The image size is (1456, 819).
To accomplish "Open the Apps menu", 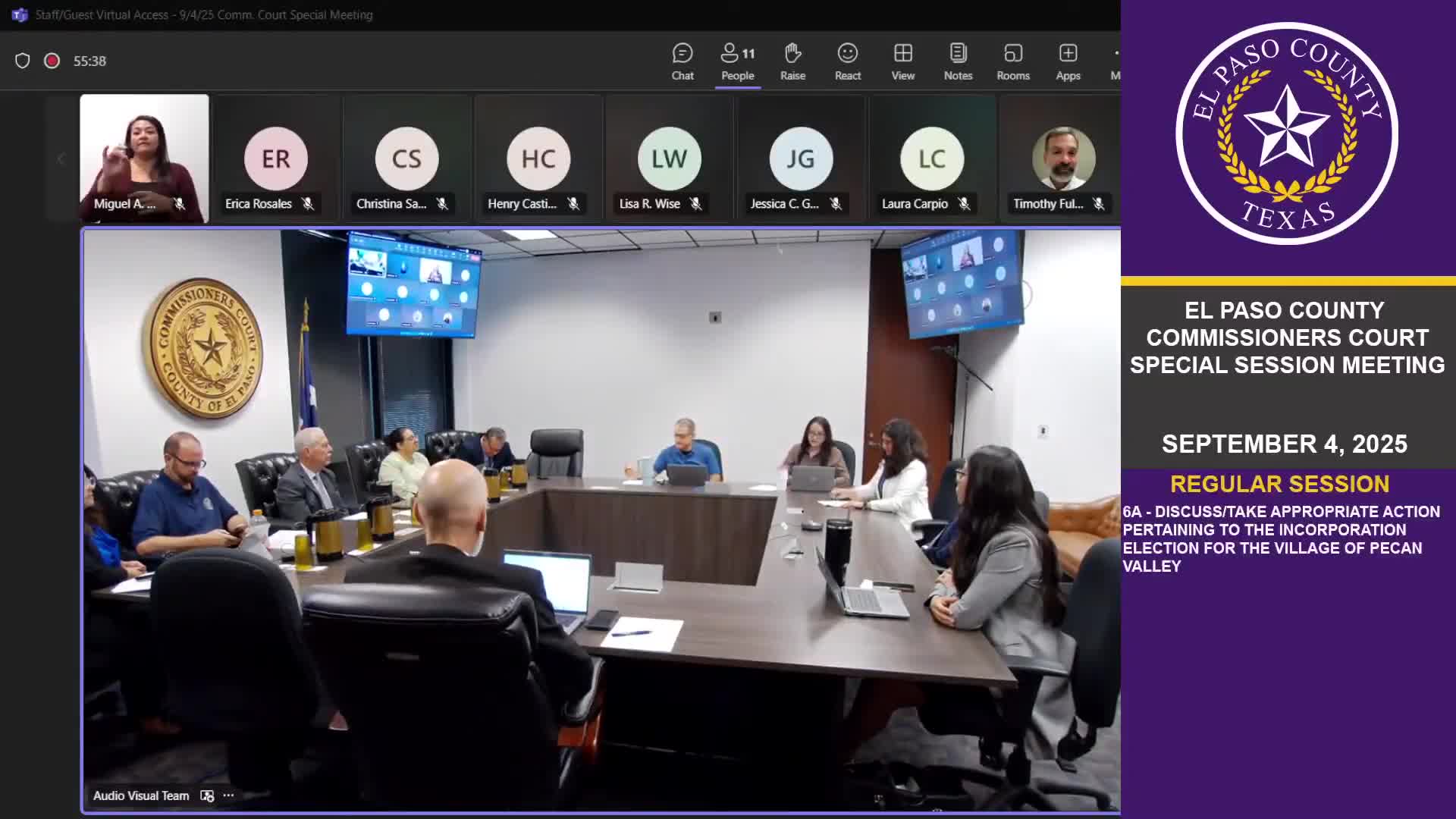I will (x=1068, y=61).
